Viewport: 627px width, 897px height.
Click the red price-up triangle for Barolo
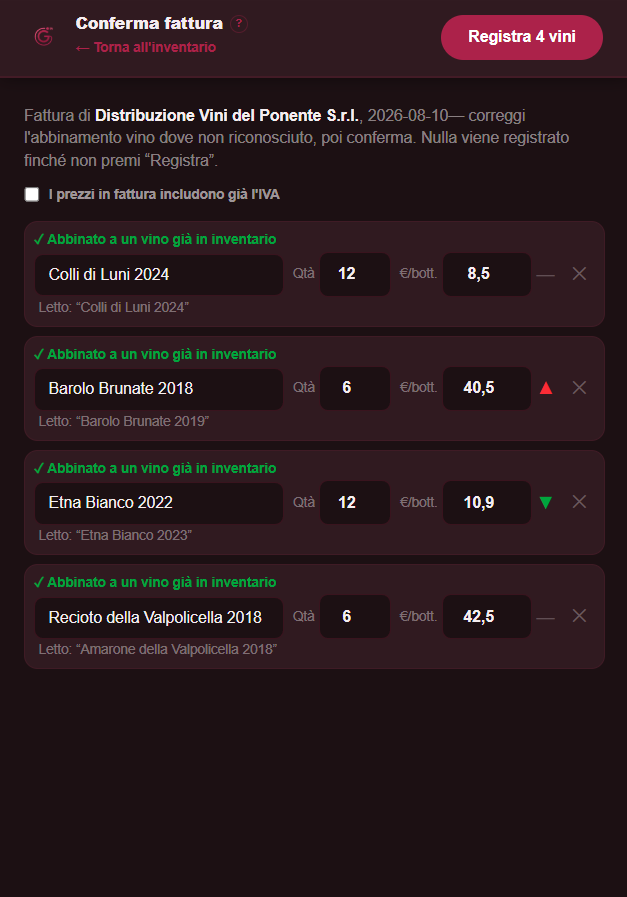coord(546,388)
